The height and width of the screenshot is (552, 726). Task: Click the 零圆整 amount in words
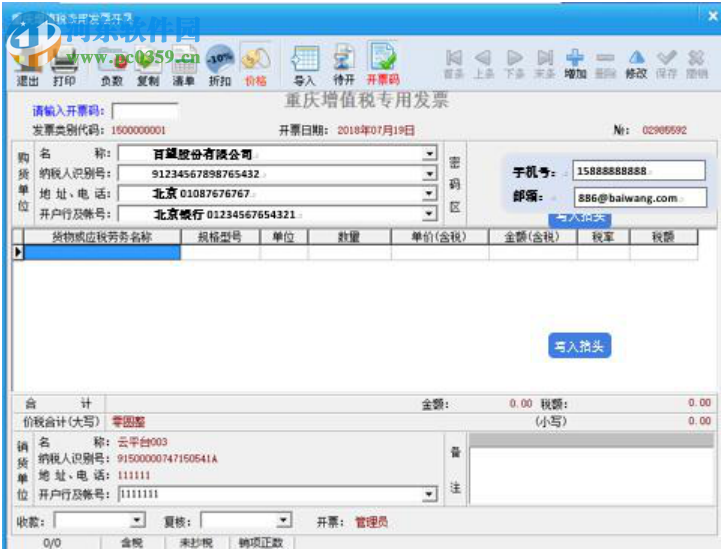pyautogui.click(x=128, y=422)
